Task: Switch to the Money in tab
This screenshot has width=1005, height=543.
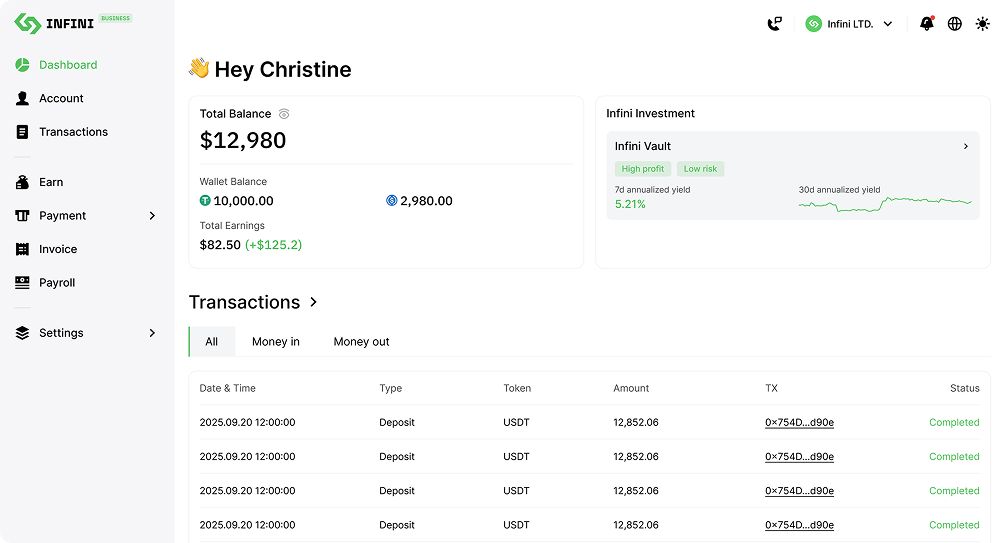Action: coord(275,342)
